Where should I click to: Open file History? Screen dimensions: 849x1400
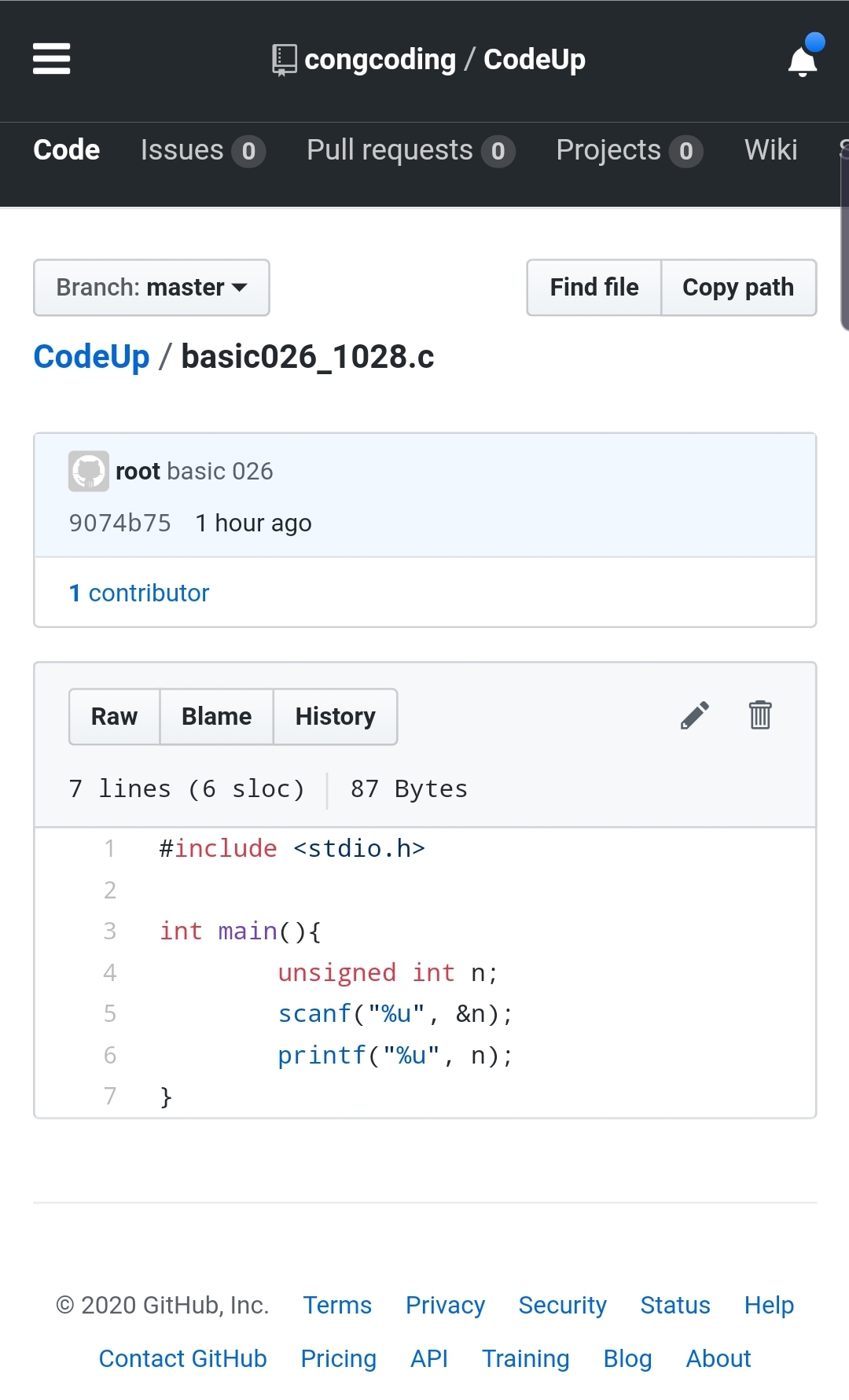[336, 717]
